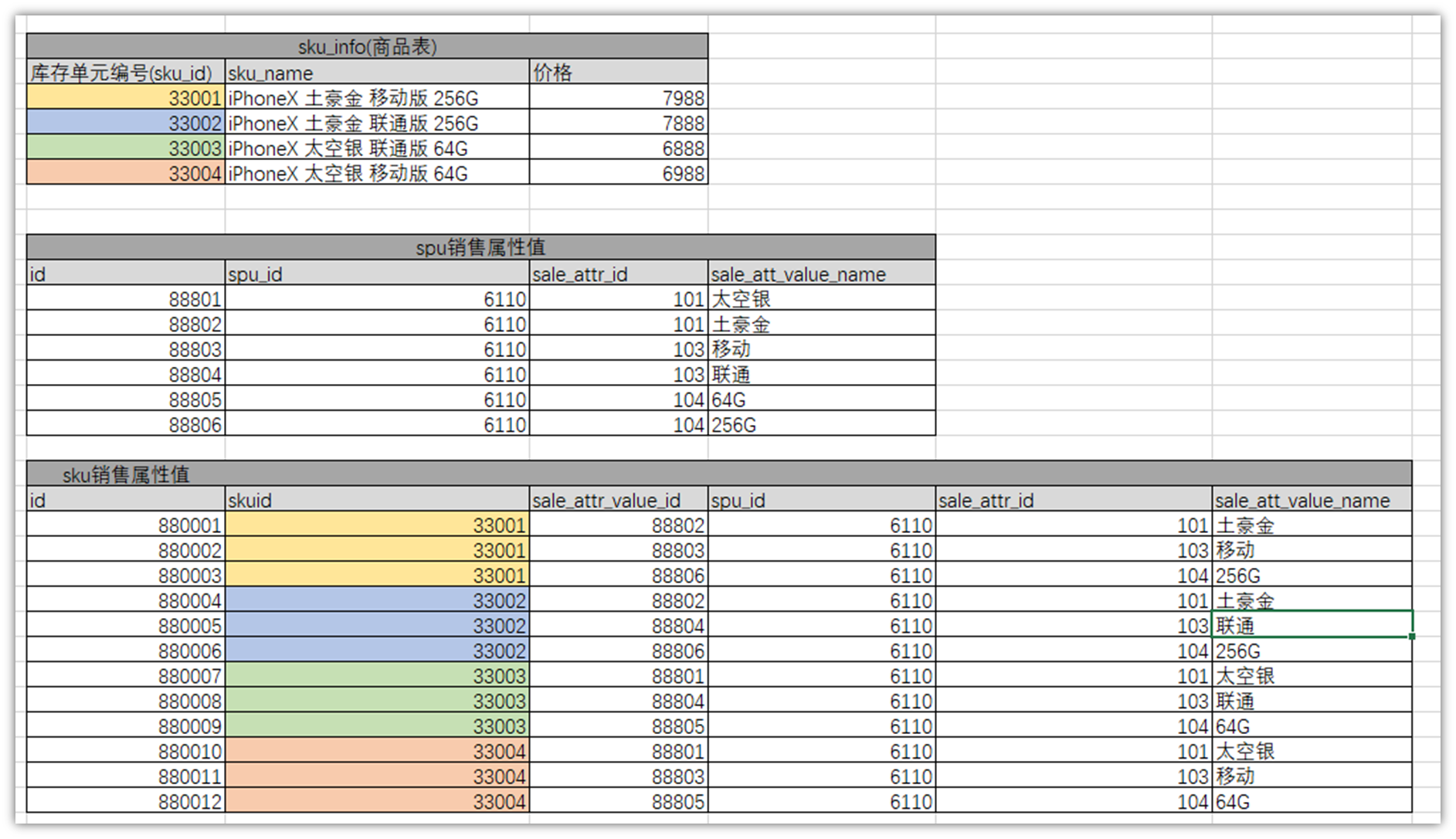Select cell iPhoneX 土豪金 联通版 256G
Image resolution: width=1456 pixels, height=839 pixels.
(377, 122)
